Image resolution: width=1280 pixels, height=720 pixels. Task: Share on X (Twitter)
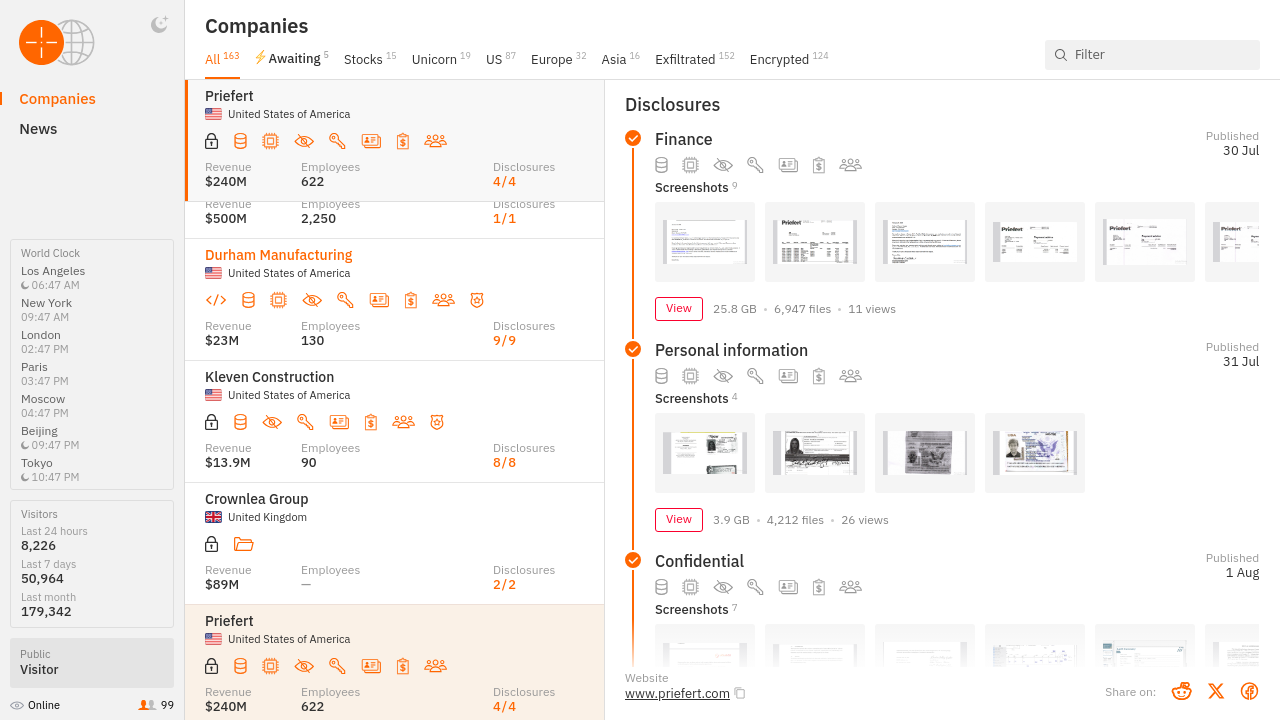point(1216,691)
